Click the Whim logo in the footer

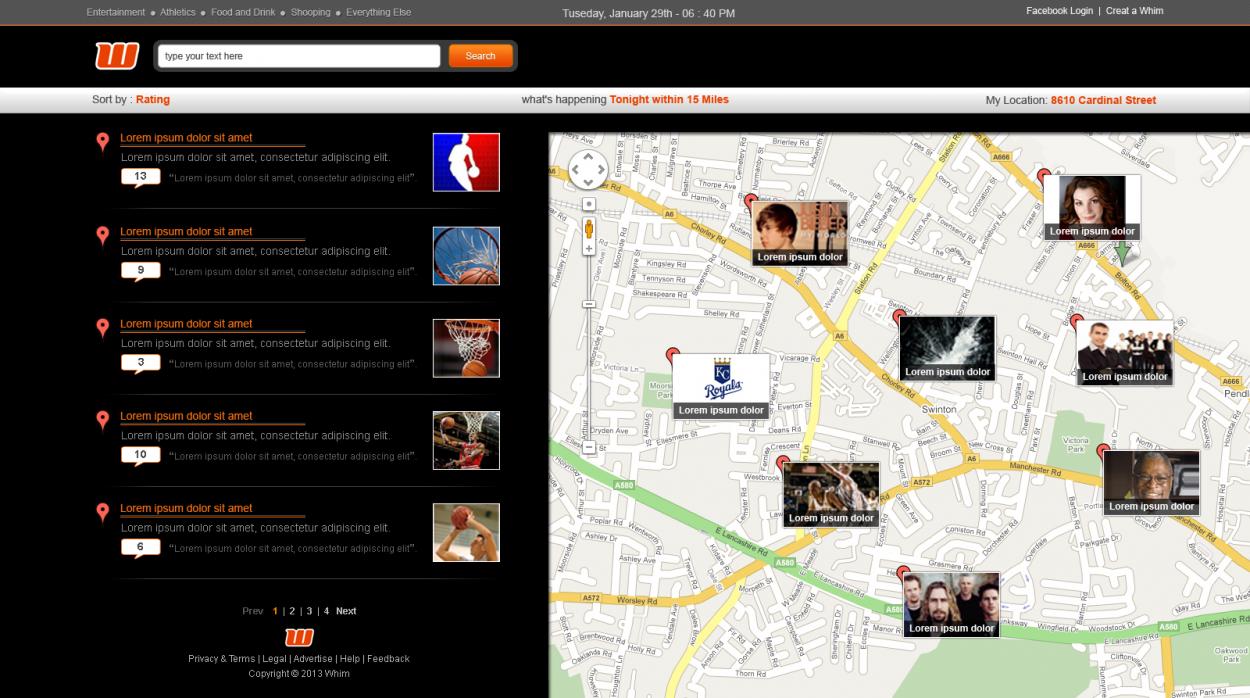pos(298,636)
